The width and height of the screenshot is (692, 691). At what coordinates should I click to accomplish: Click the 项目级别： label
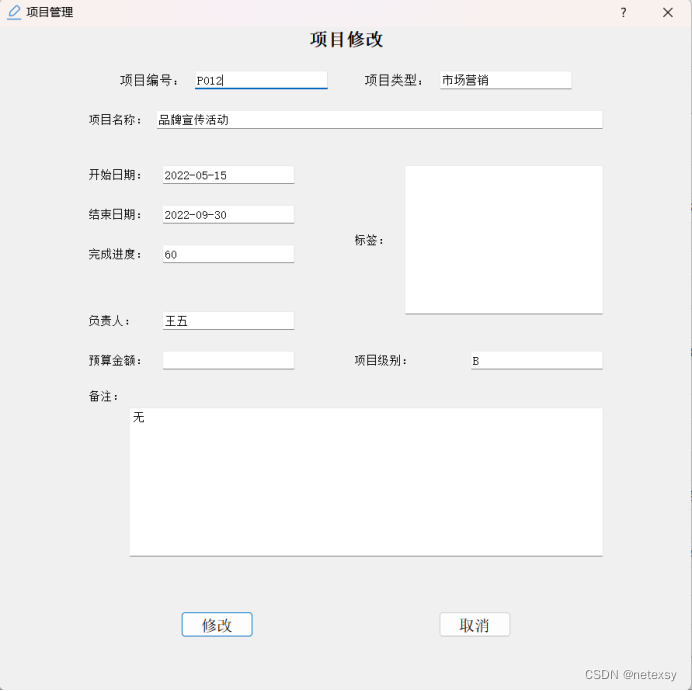click(381, 361)
